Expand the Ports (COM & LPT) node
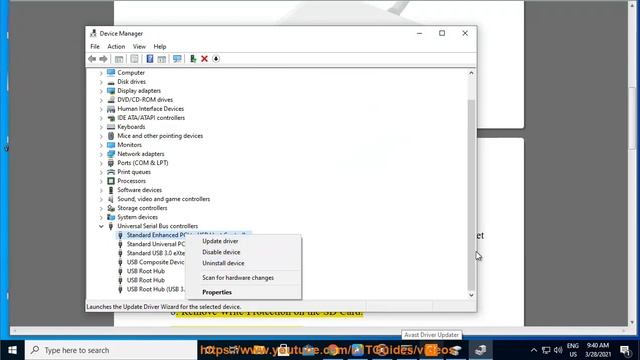640x360 pixels. [x=101, y=163]
